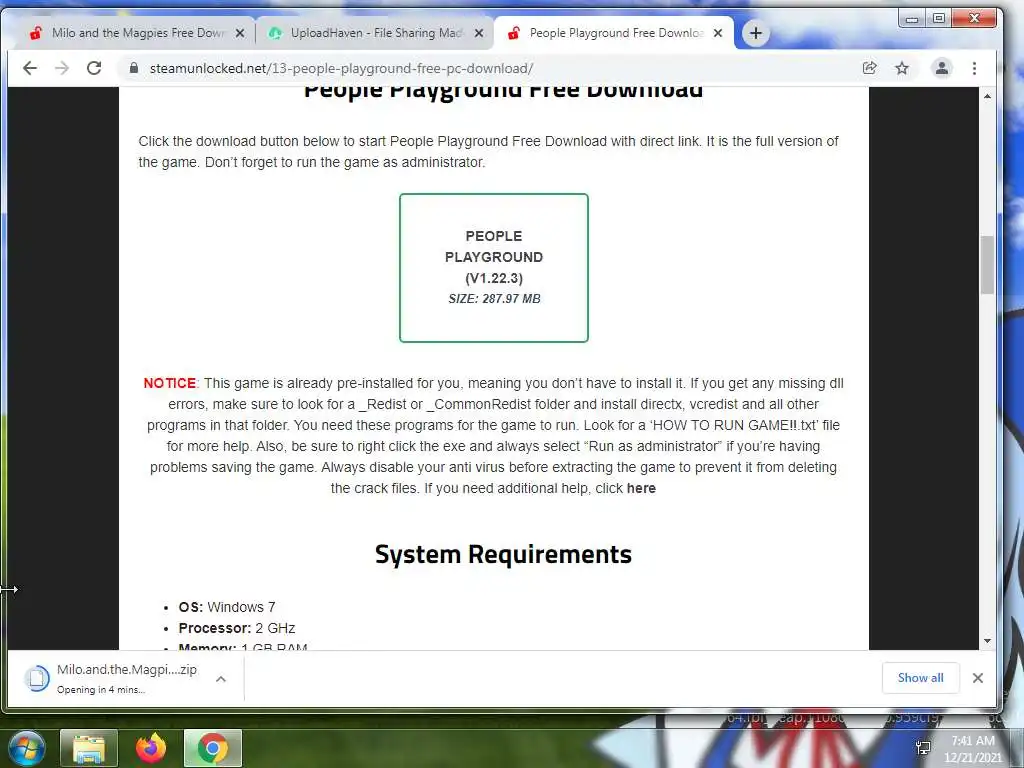Close the People Playground tab
Image resolution: width=1024 pixels, height=768 pixels.
tap(718, 33)
